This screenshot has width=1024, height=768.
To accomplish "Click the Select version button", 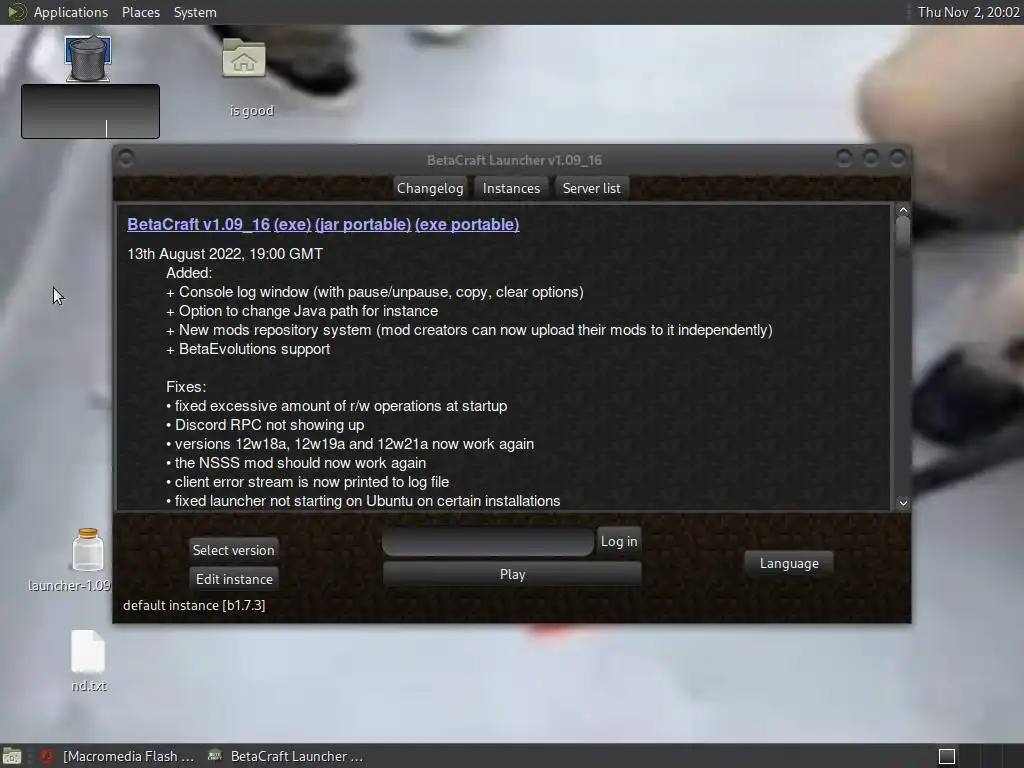I will coord(233,550).
